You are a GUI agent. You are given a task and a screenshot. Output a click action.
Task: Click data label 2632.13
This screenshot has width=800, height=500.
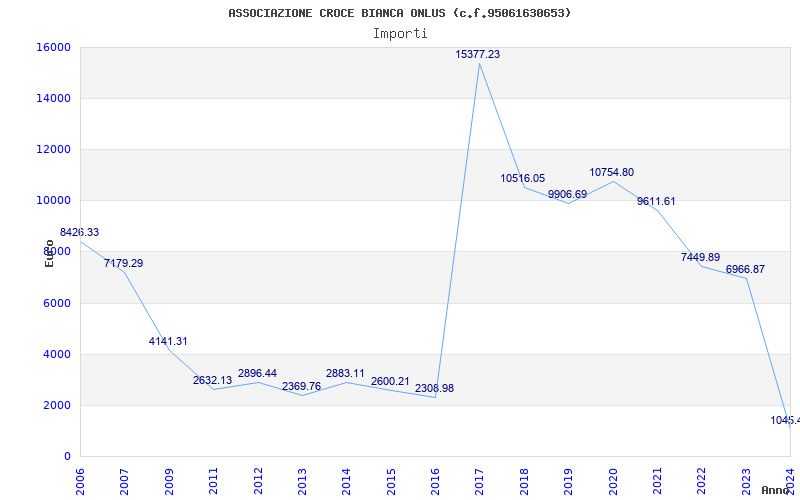pos(212,380)
